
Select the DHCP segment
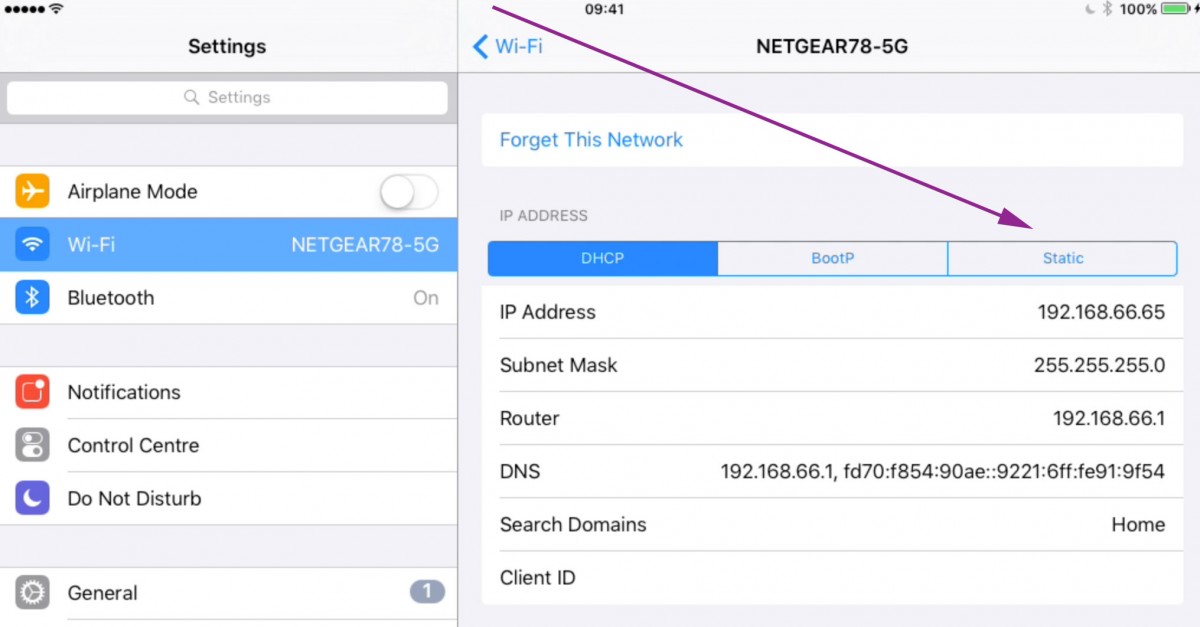point(602,258)
